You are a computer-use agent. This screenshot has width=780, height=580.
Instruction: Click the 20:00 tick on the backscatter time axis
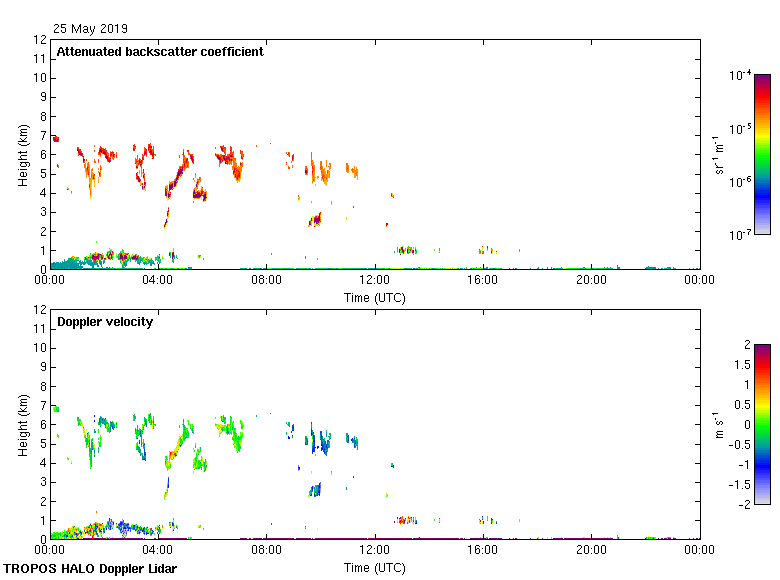pyautogui.click(x=591, y=281)
